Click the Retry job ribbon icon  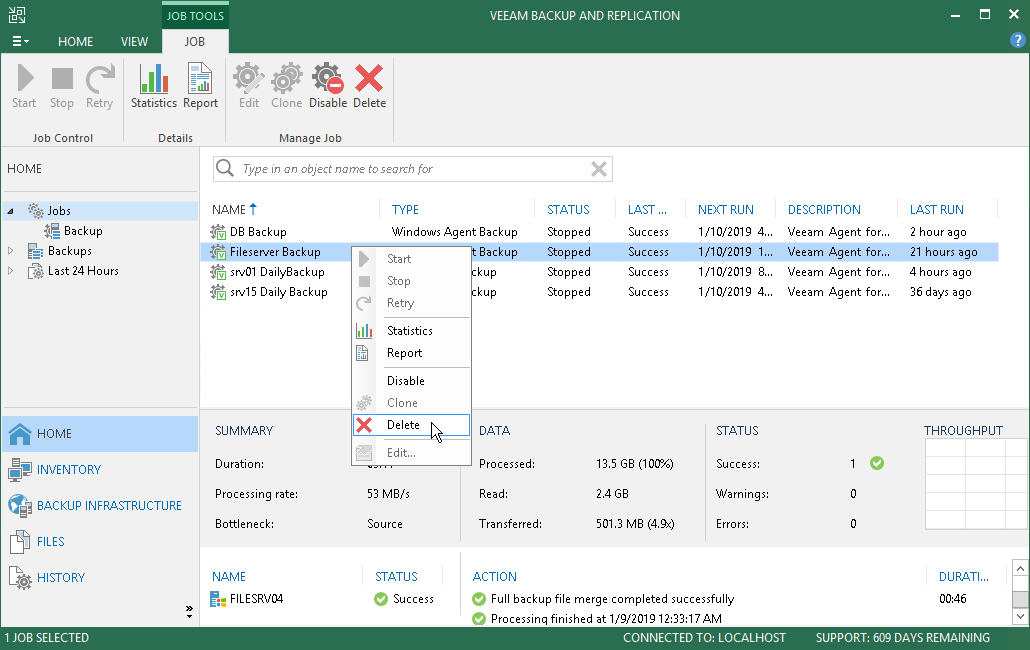click(99, 86)
